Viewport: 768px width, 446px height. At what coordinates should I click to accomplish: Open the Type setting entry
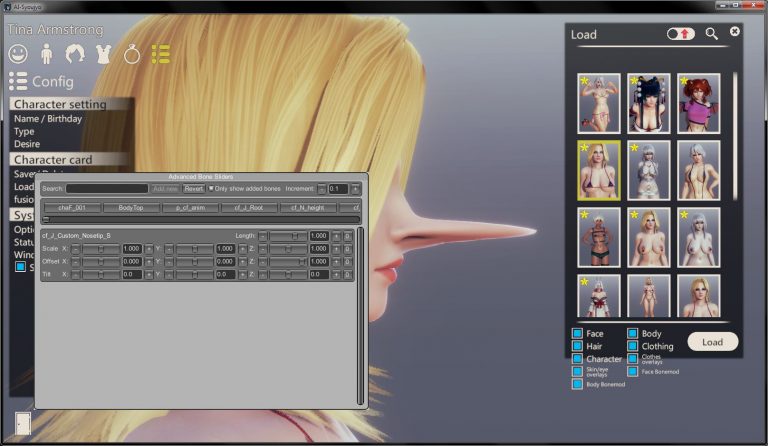tap(24, 131)
